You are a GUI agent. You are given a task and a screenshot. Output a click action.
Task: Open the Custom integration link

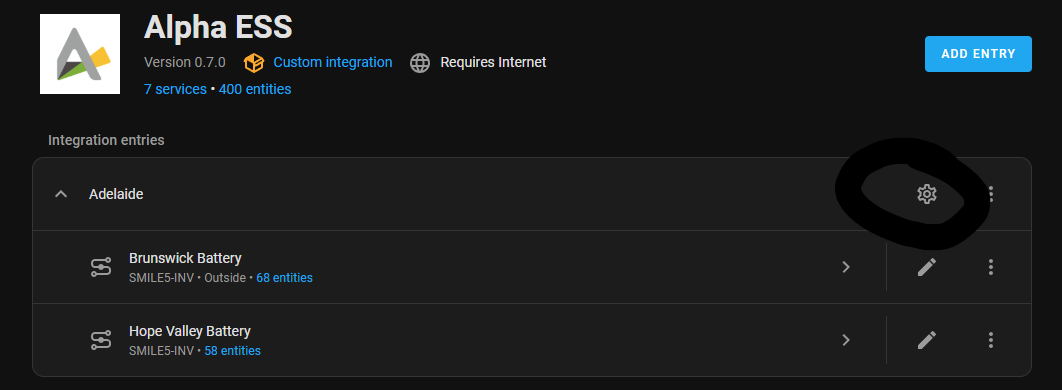coord(333,62)
